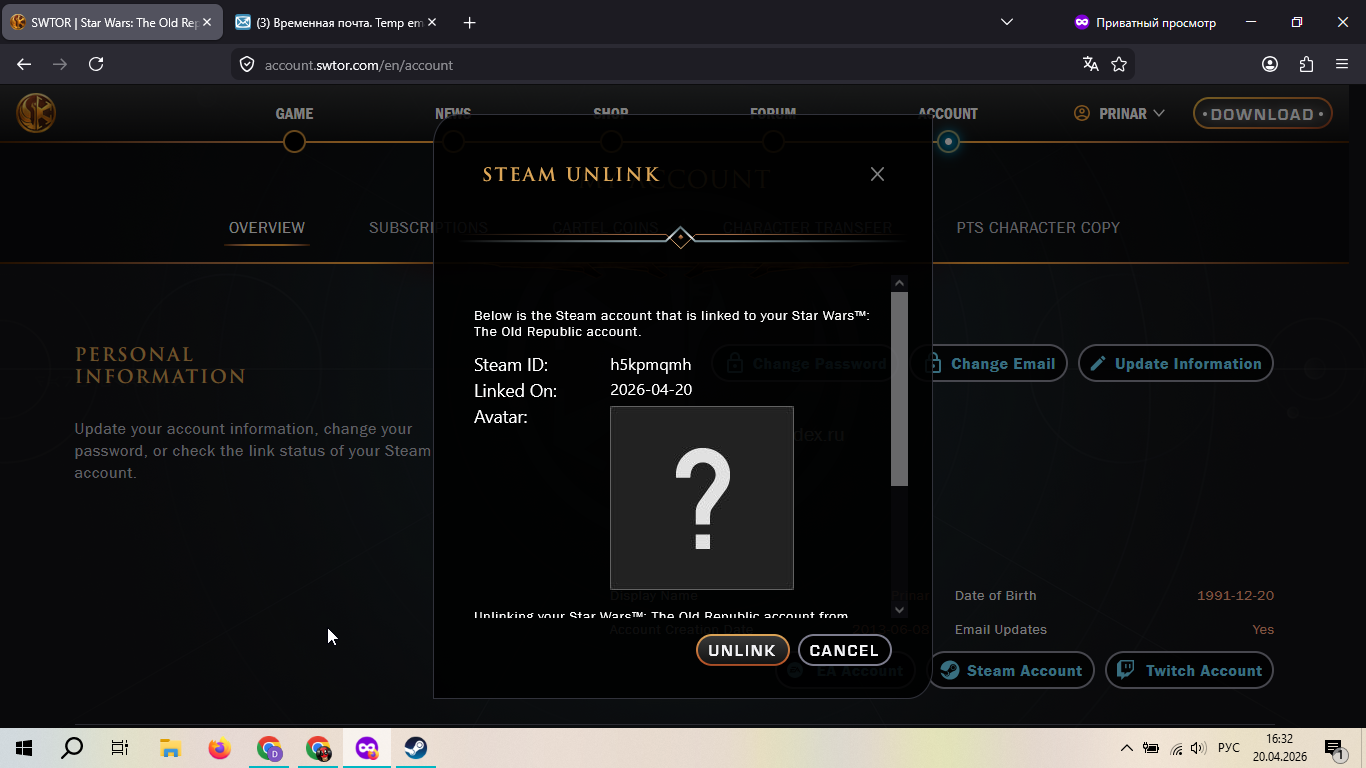Open Task View on taskbar
This screenshot has width=1366, height=768.
point(120,748)
